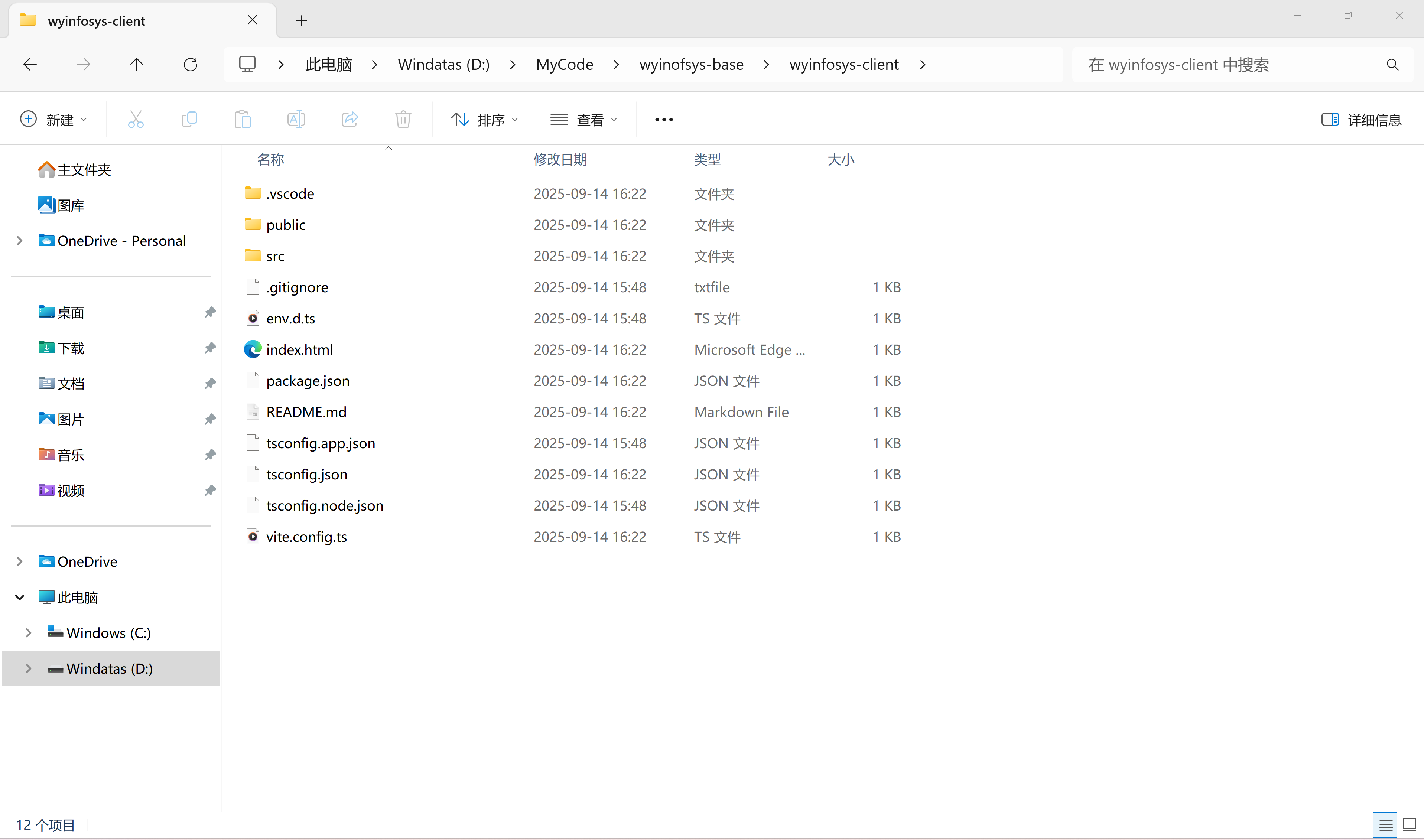Click the Share icon in the toolbar
The height and width of the screenshot is (840, 1424).
[350, 120]
